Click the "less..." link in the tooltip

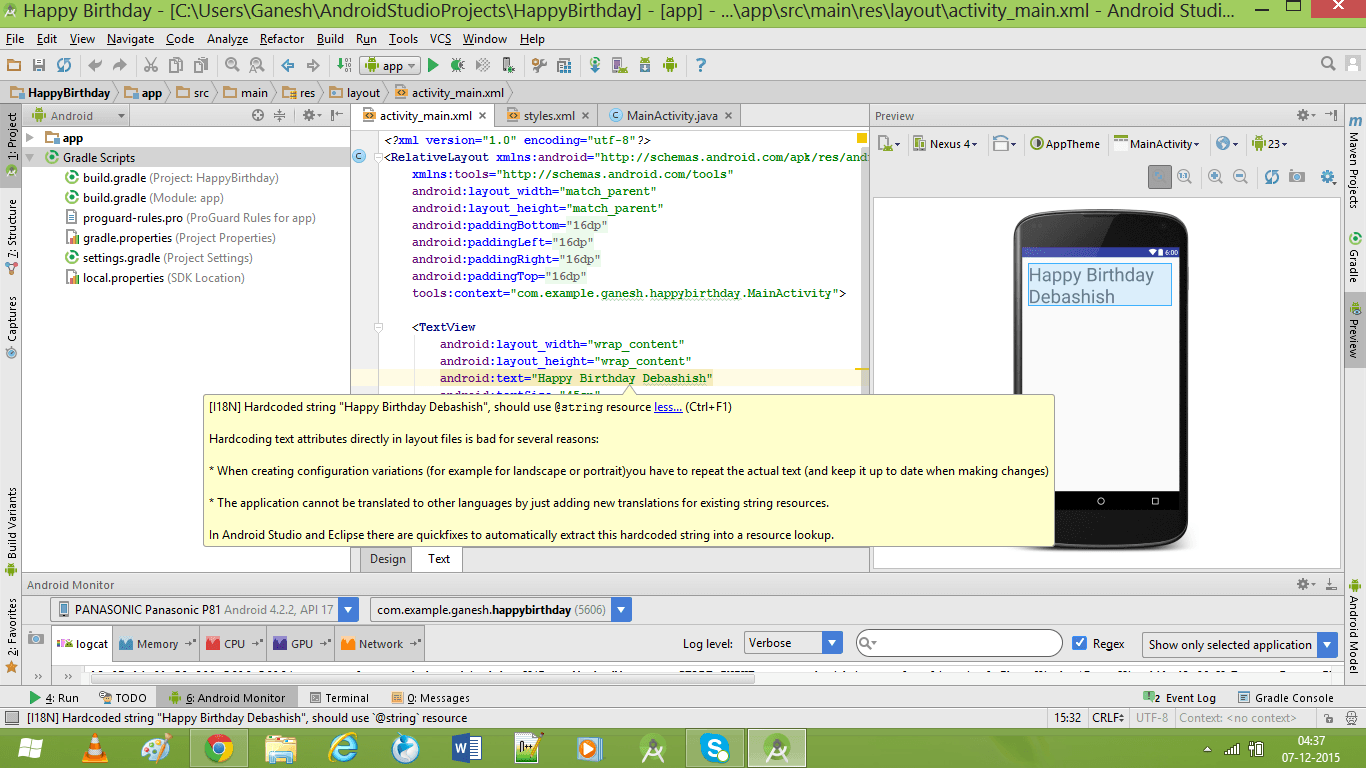[x=668, y=408]
